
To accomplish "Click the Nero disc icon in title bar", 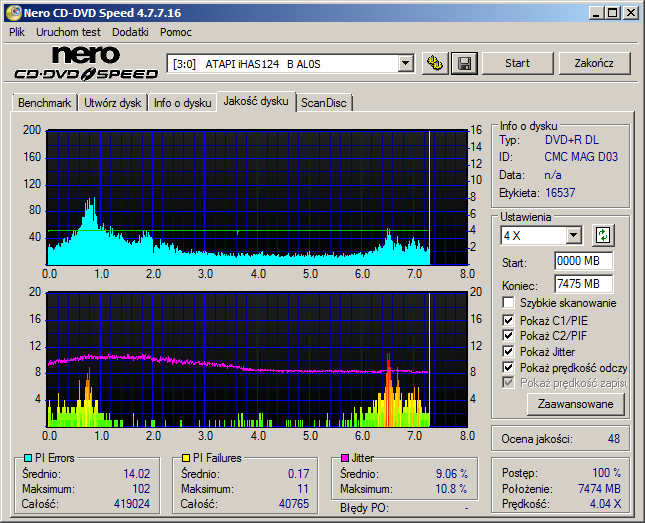I will pos(13,13).
